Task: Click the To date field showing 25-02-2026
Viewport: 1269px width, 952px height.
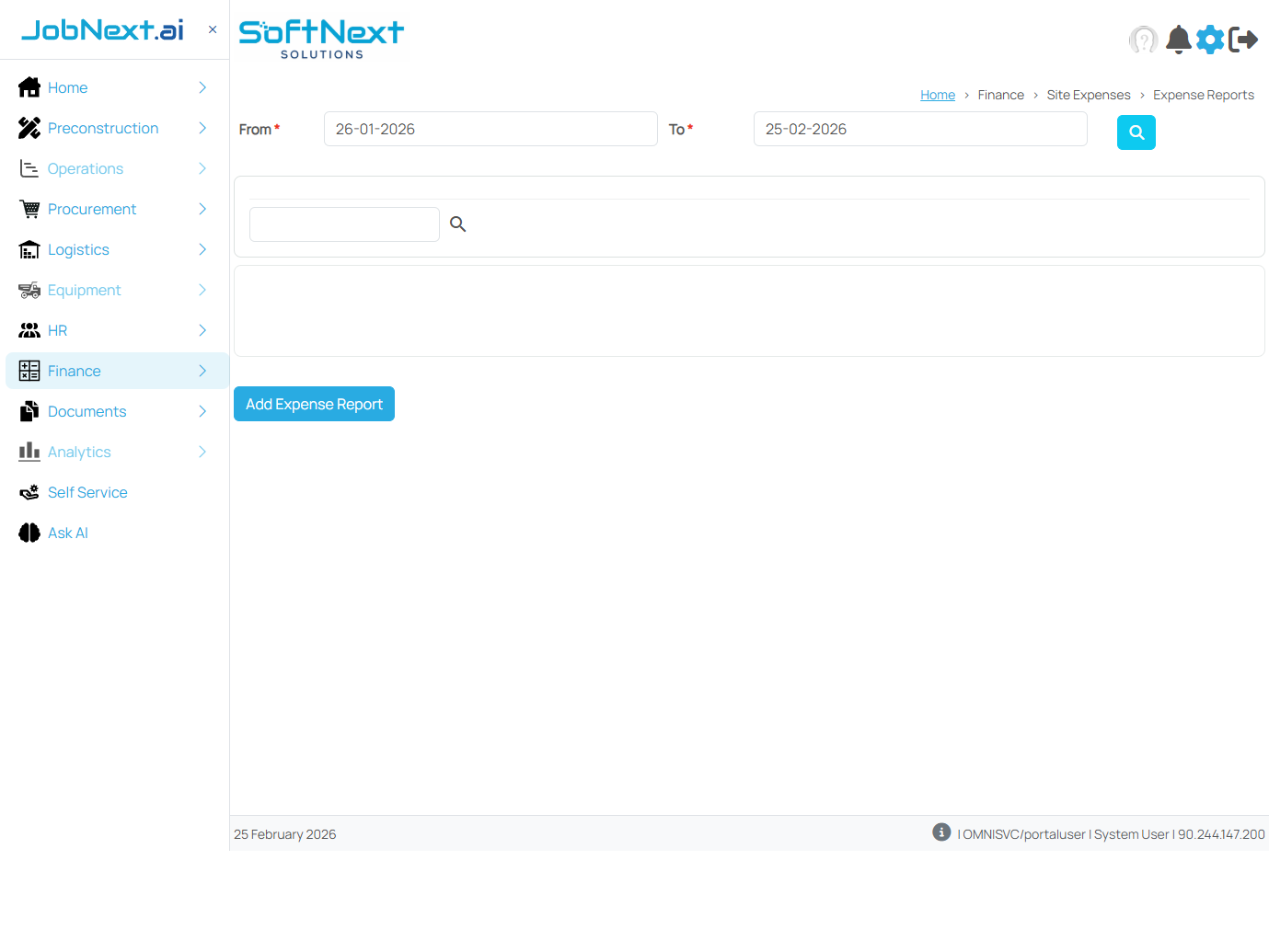Action: click(919, 129)
